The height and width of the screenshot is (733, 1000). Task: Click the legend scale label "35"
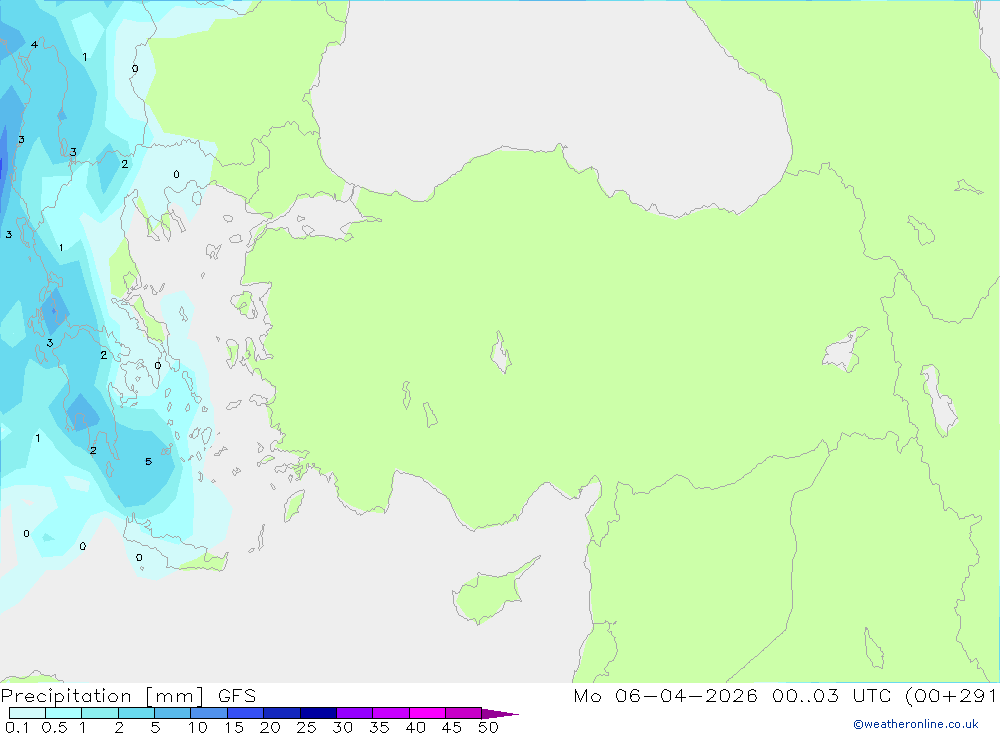coord(379,727)
